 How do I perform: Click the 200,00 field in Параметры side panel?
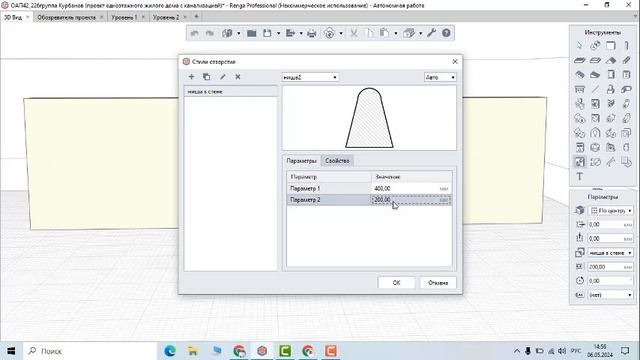coord(610,267)
